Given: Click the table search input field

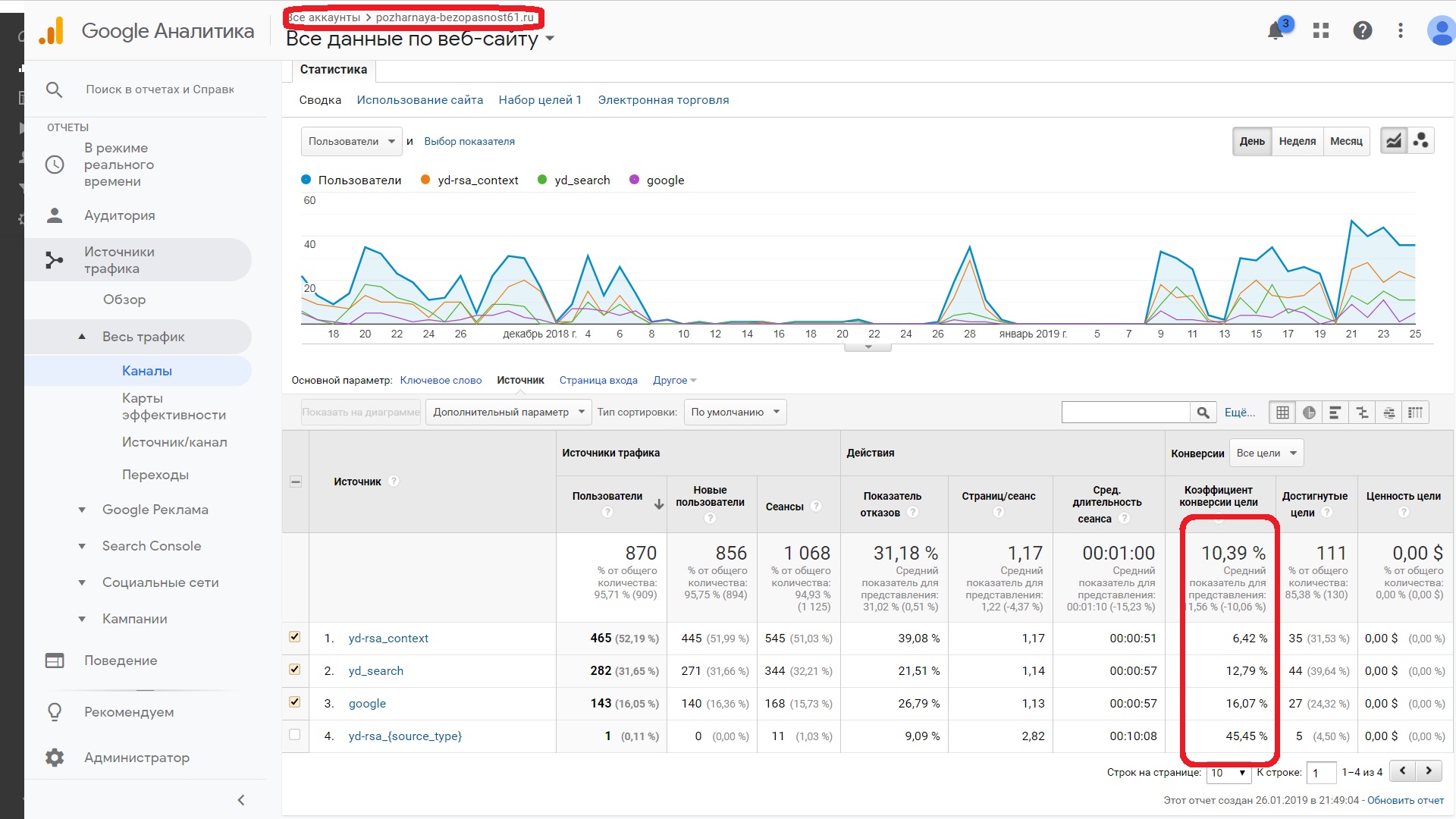Looking at the screenshot, I should [1126, 413].
